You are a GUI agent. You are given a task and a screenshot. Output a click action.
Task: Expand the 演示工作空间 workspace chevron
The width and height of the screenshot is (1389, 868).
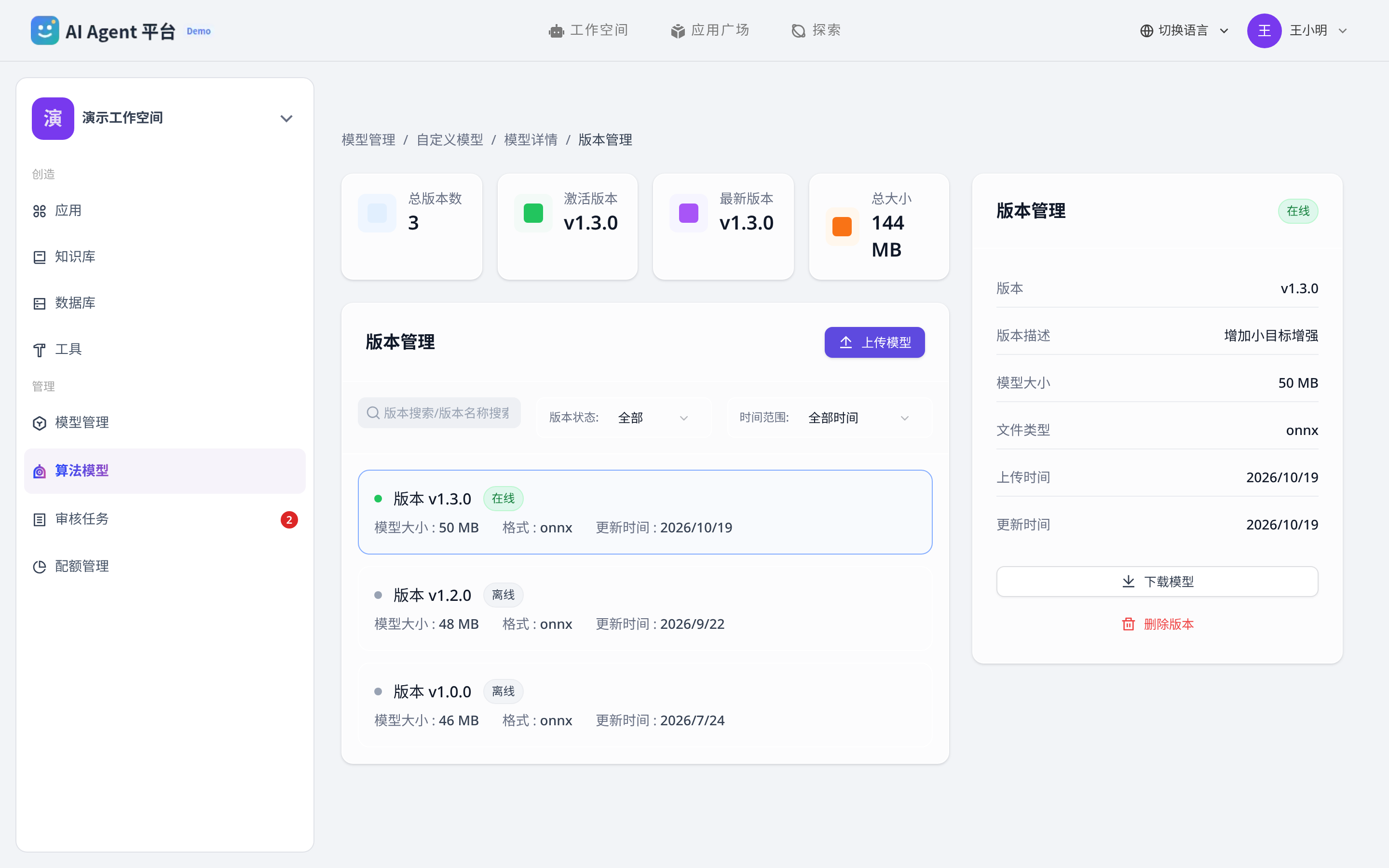[x=286, y=119]
